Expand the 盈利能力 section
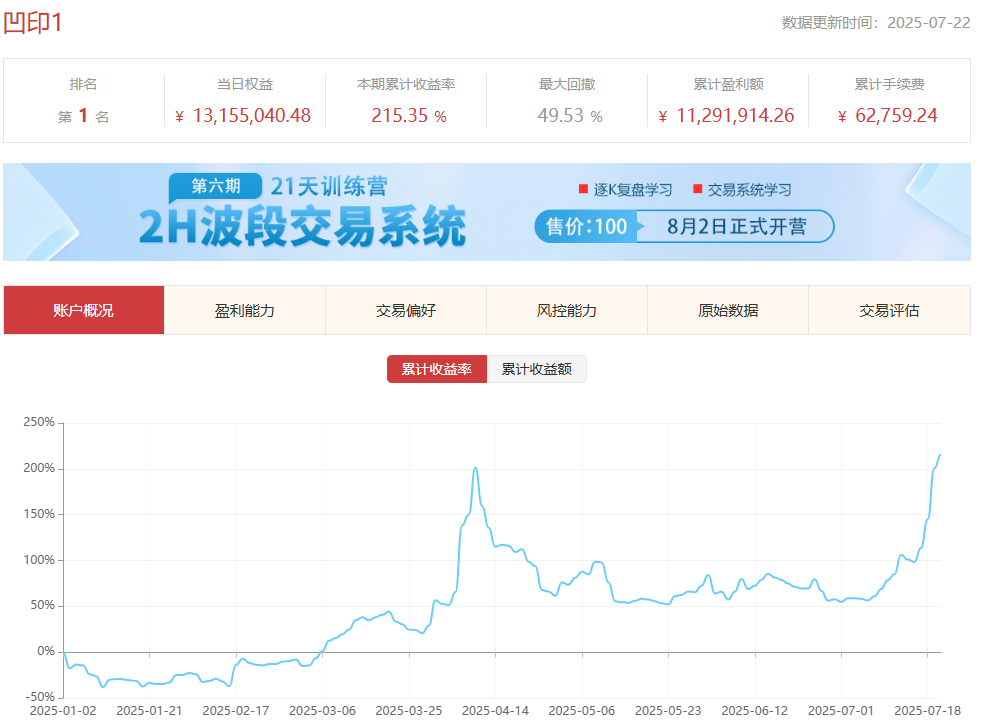The width and height of the screenshot is (981, 727). pyautogui.click(x=245, y=310)
